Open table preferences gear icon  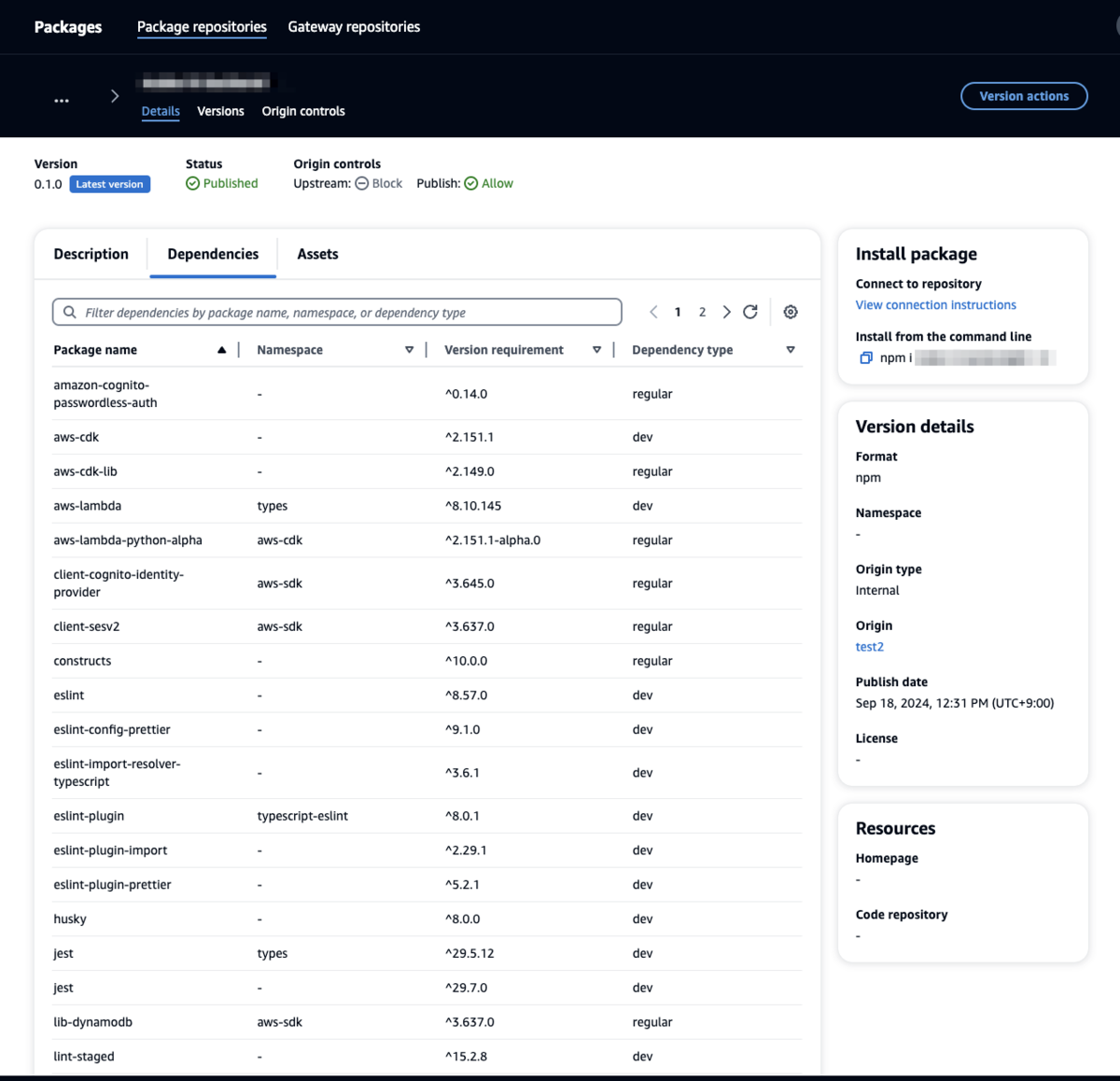coord(791,312)
